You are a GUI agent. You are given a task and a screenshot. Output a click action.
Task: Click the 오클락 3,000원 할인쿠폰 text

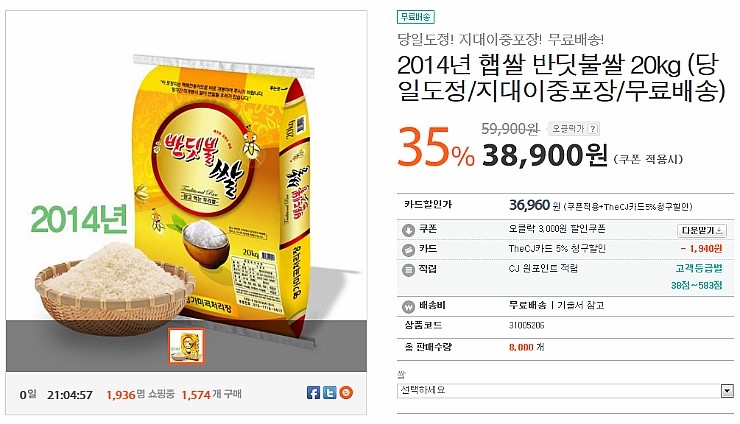(557, 229)
